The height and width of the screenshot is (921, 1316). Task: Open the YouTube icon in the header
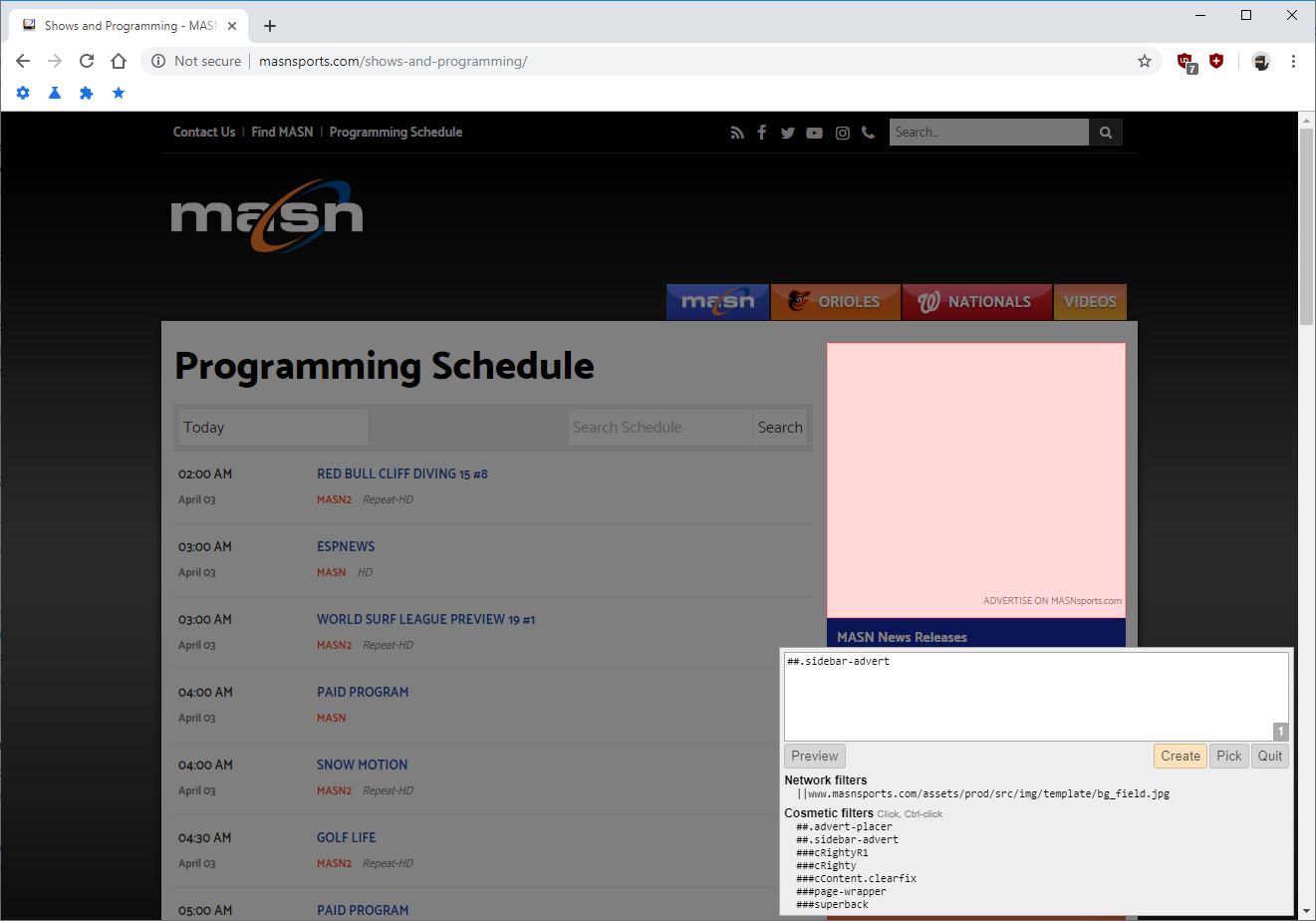click(x=815, y=132)
